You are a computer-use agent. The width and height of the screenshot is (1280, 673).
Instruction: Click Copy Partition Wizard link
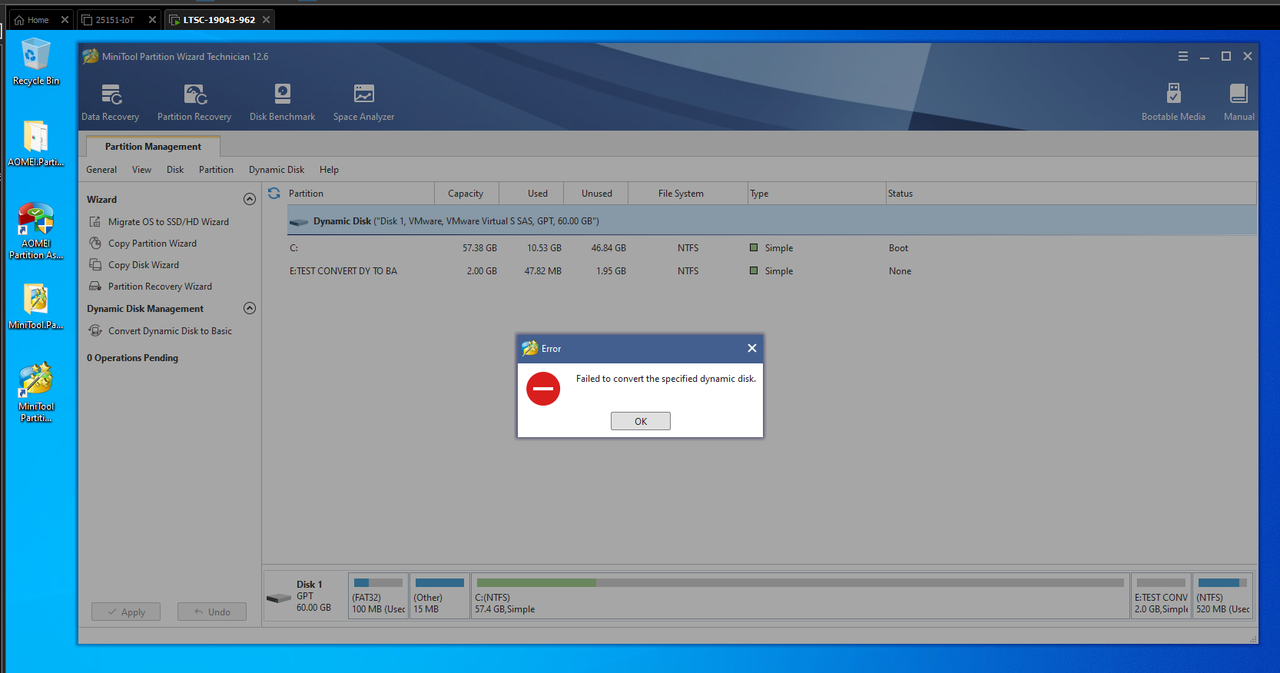(x=153, y=243)
